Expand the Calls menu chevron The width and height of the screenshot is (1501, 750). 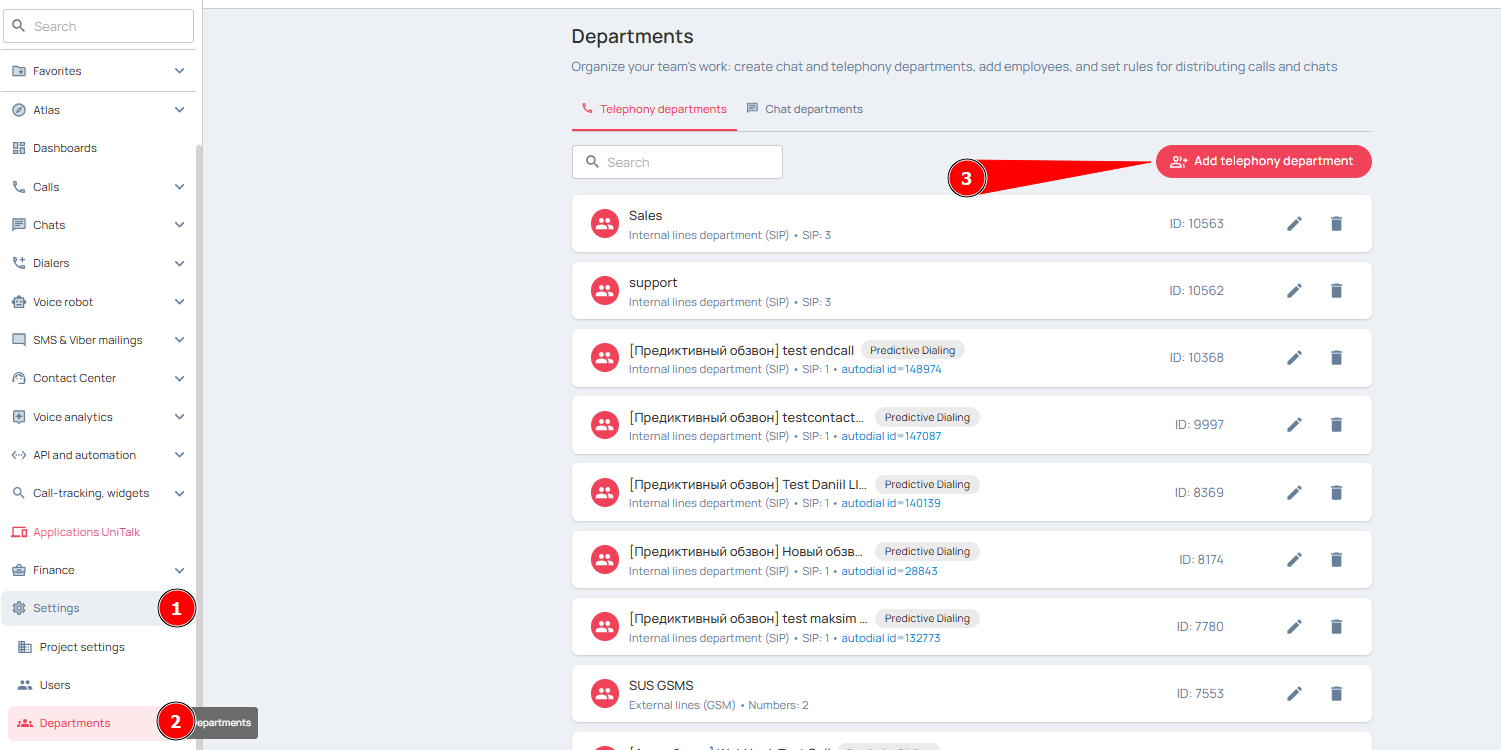(x=180, y=187)
